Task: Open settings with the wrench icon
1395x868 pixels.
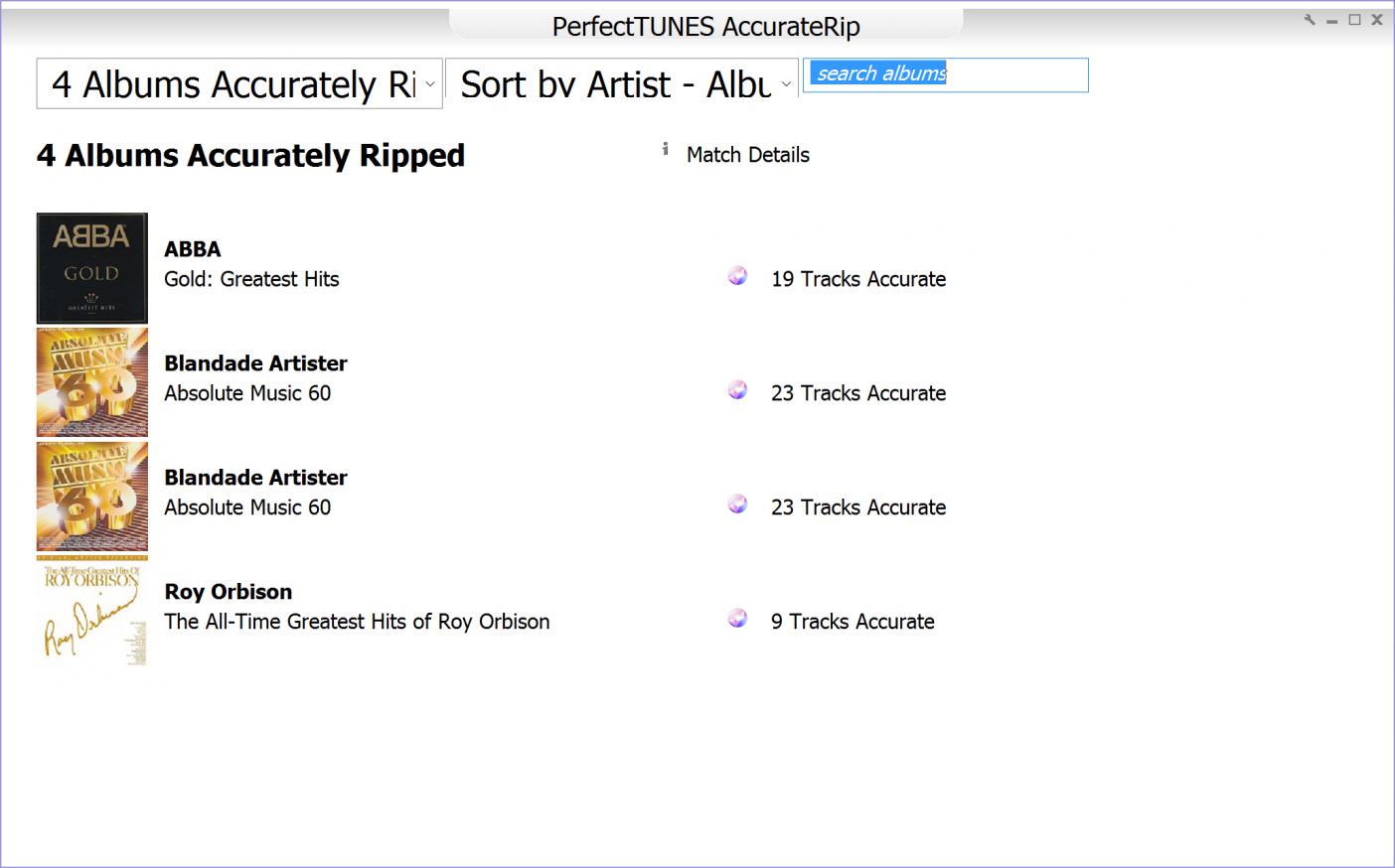Action: pyautogui.click(x=1310, y=20)
